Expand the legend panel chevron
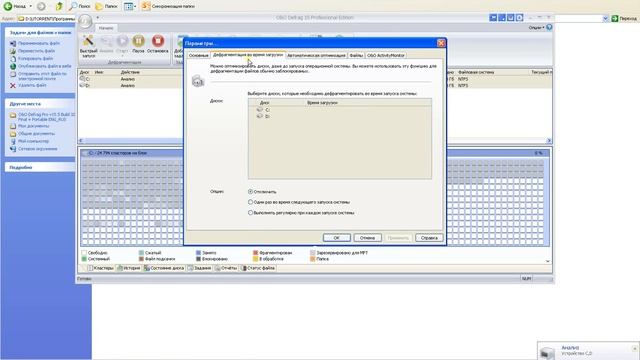The height and width of the screenshot is (360, 640). [548, 261]
